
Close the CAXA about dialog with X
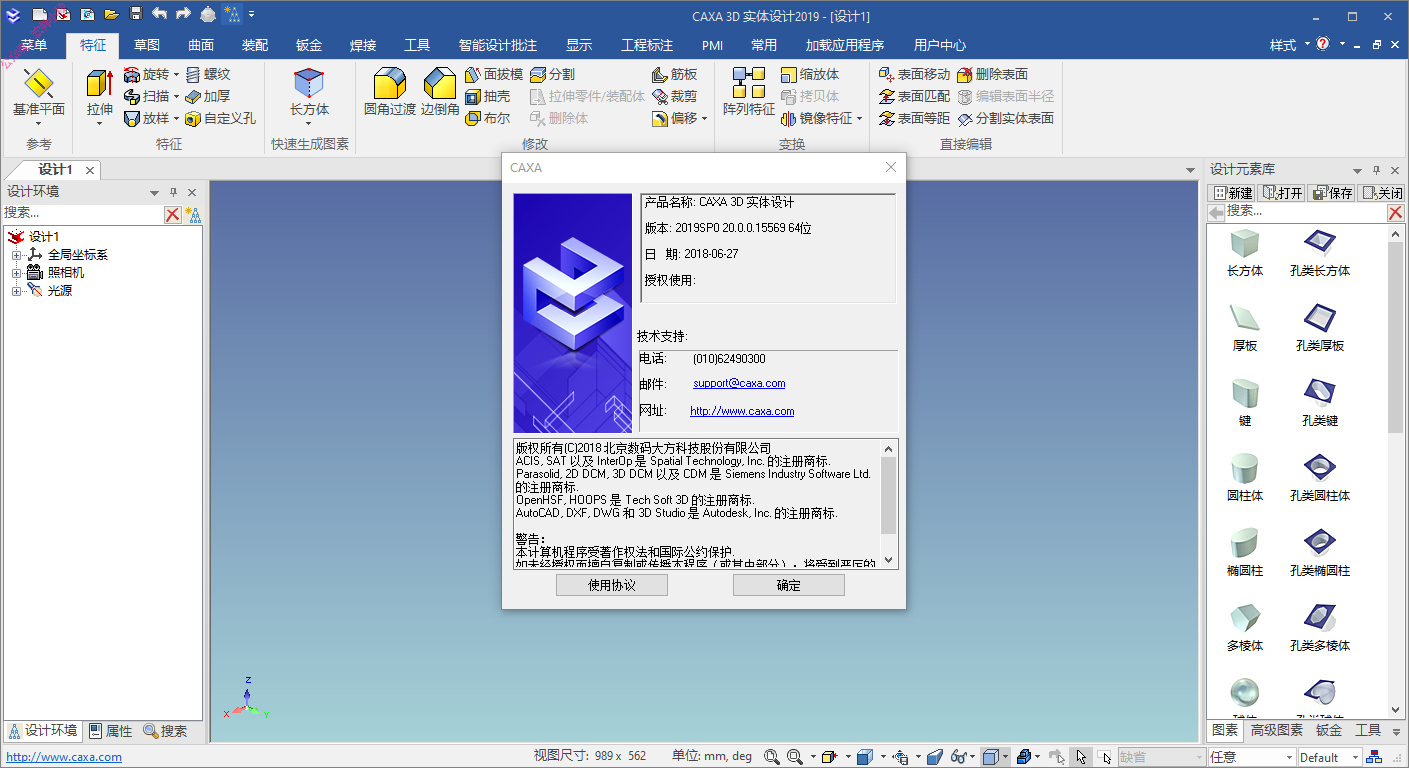click(891, 167)
